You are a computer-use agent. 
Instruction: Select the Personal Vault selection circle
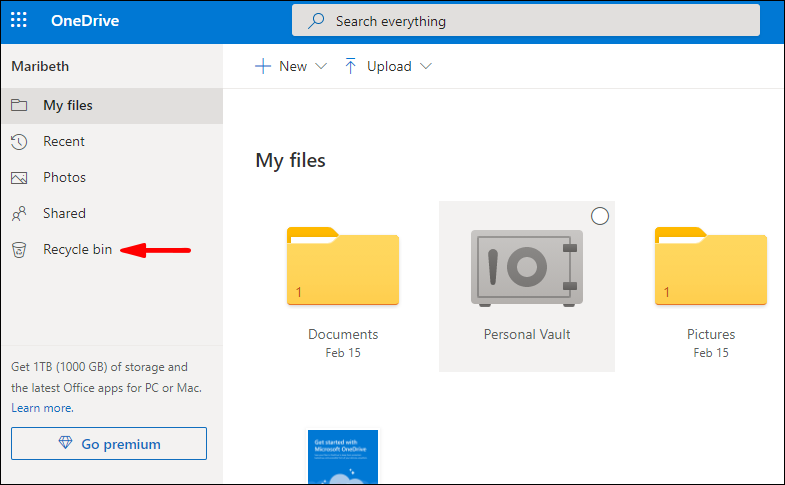(x=600, y=216)
